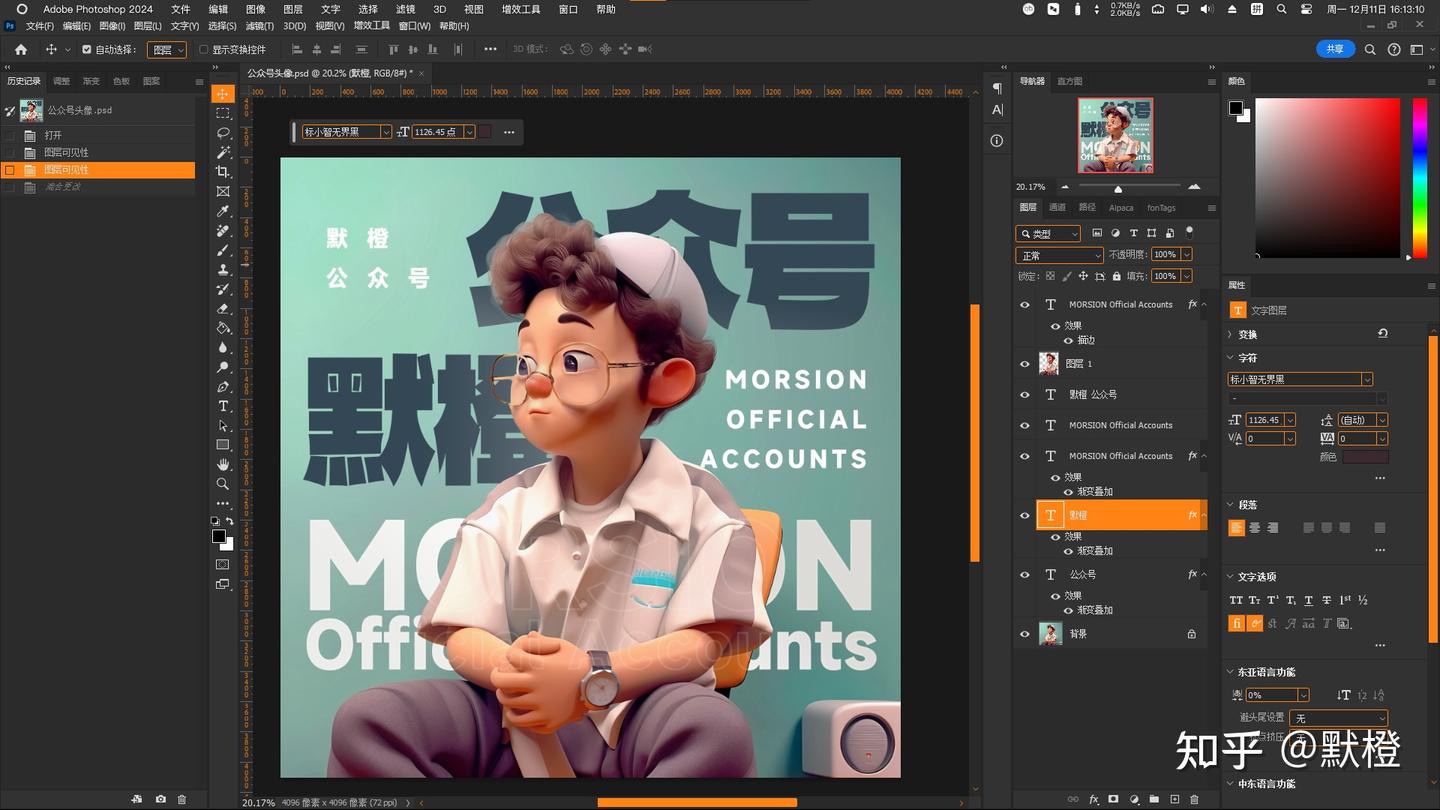Click the 共享 button at top right
Screen dimensions: 1440x810
tap(1334, 48)
